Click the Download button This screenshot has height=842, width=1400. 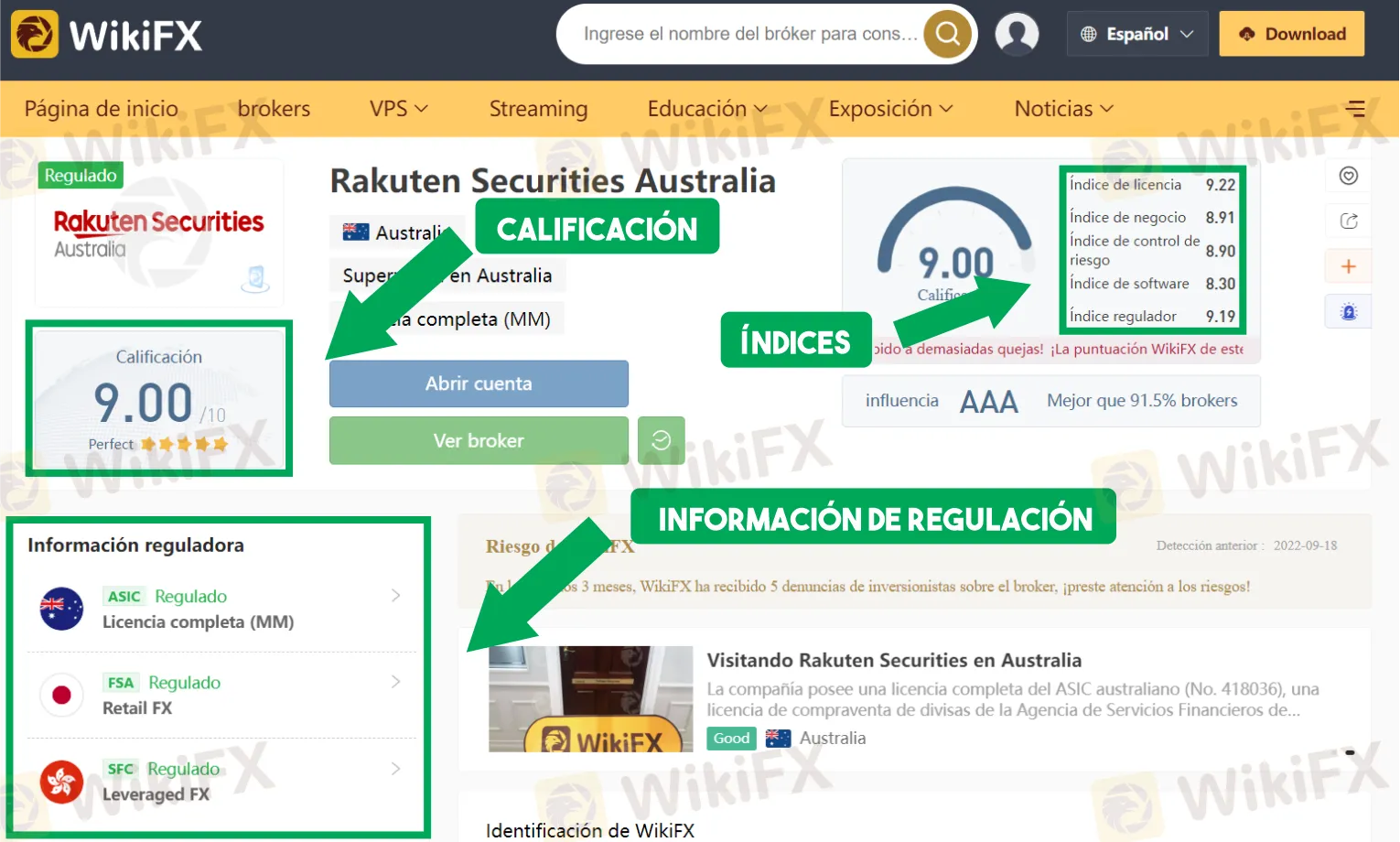point(1291,34)
